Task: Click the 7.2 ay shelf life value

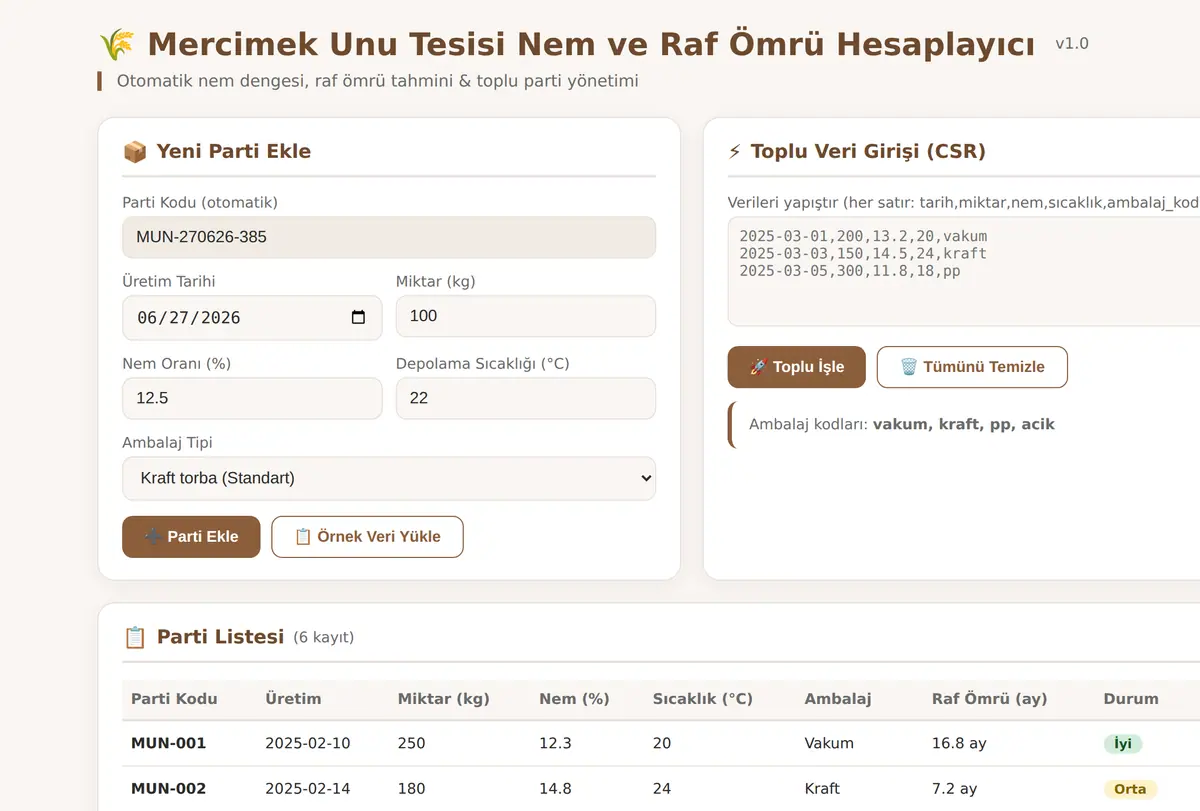Action: coord(955,789)
